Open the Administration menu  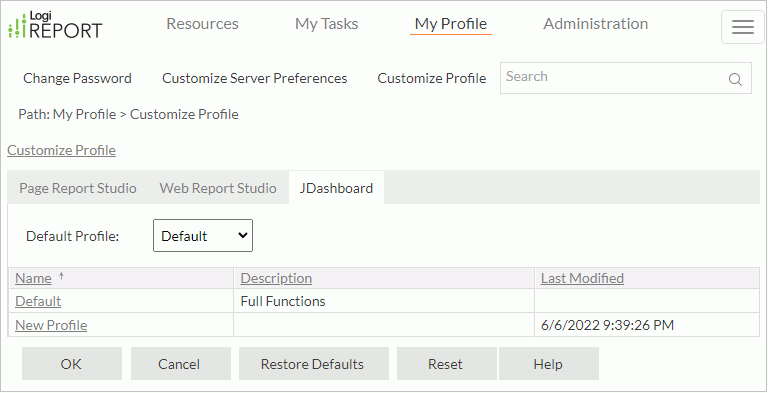(596, 24)
